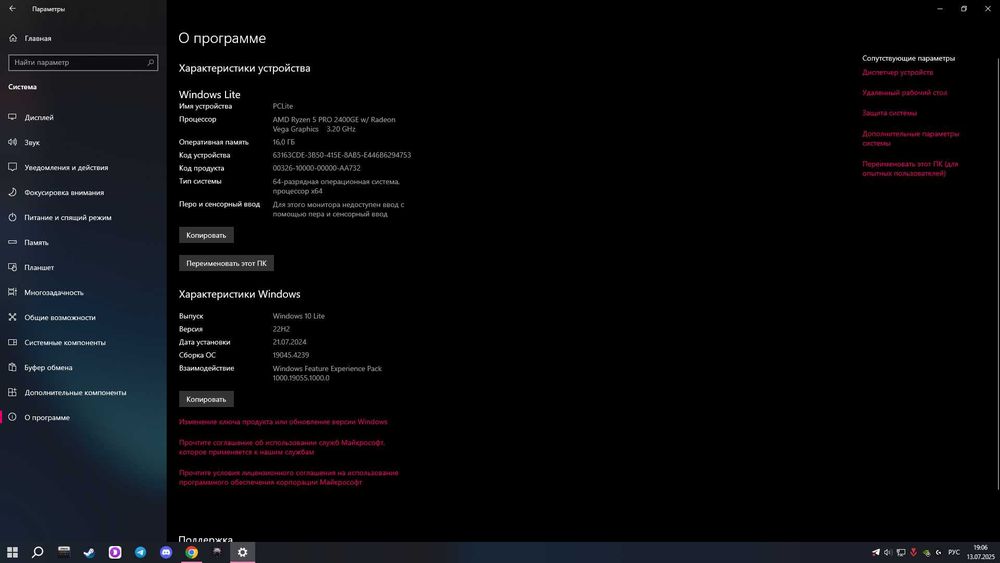
Task: Click the back arrow in Параметры title bar
Action: point(12,8)
